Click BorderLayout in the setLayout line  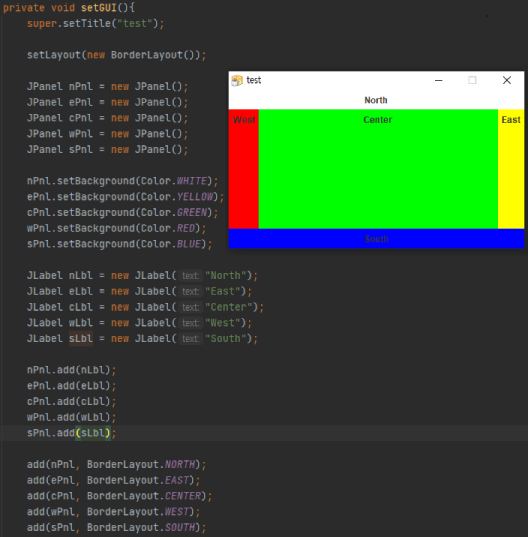(147, 55)
